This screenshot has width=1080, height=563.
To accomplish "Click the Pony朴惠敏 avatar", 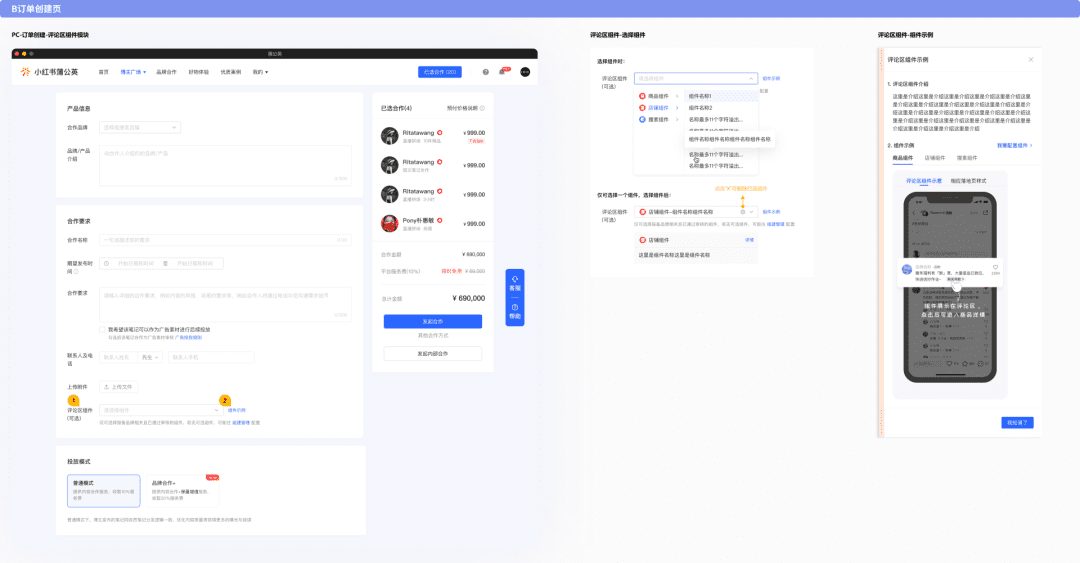I will pos(389,223).
